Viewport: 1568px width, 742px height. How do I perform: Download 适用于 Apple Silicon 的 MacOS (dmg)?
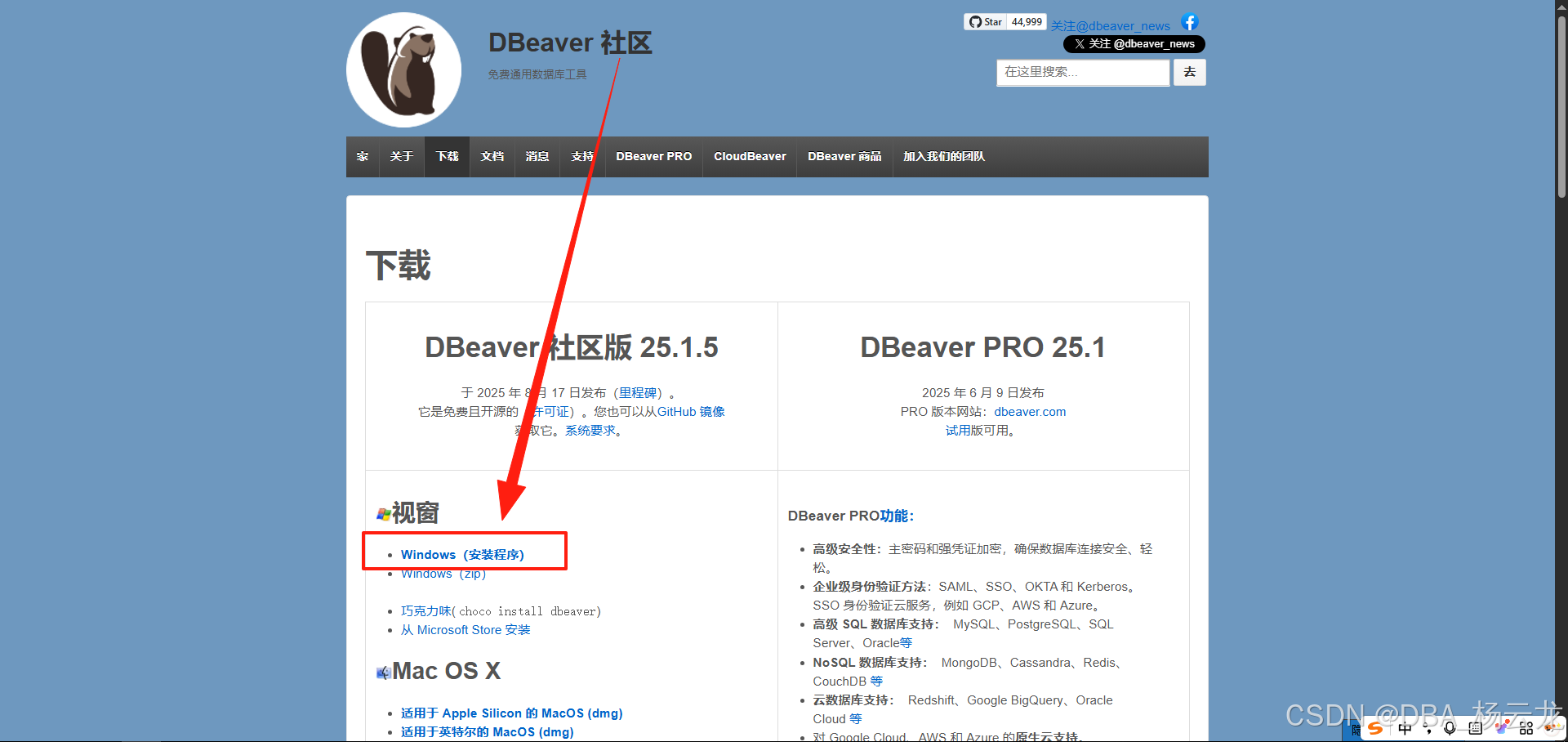(x=511, y=713)
